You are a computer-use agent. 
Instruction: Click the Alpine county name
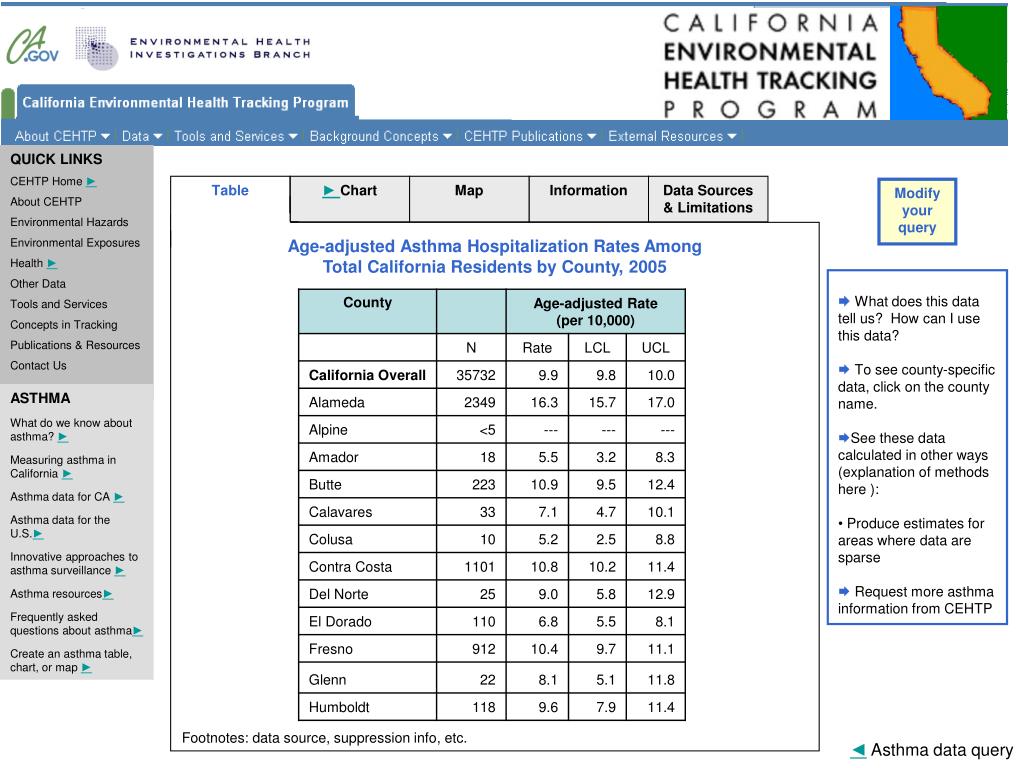point(328,430)
